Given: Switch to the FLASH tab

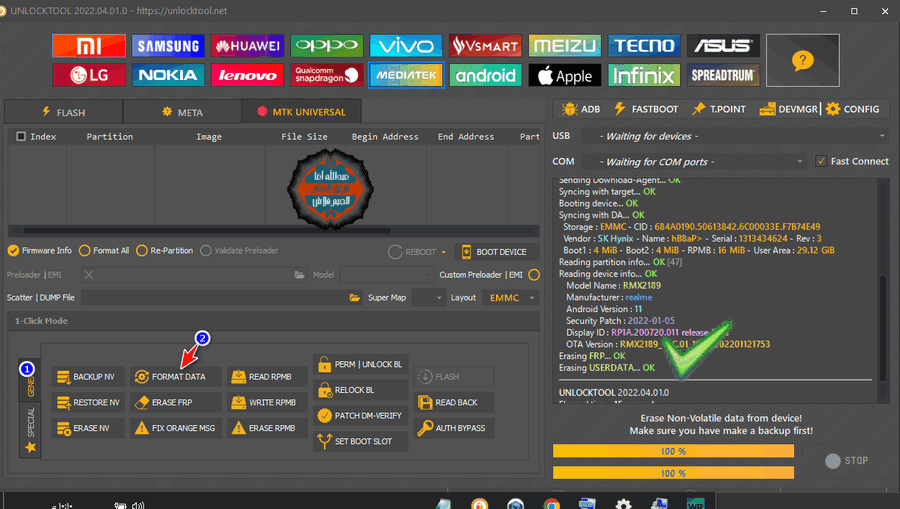Looking at the screenshot, I should tap(64, 112).
